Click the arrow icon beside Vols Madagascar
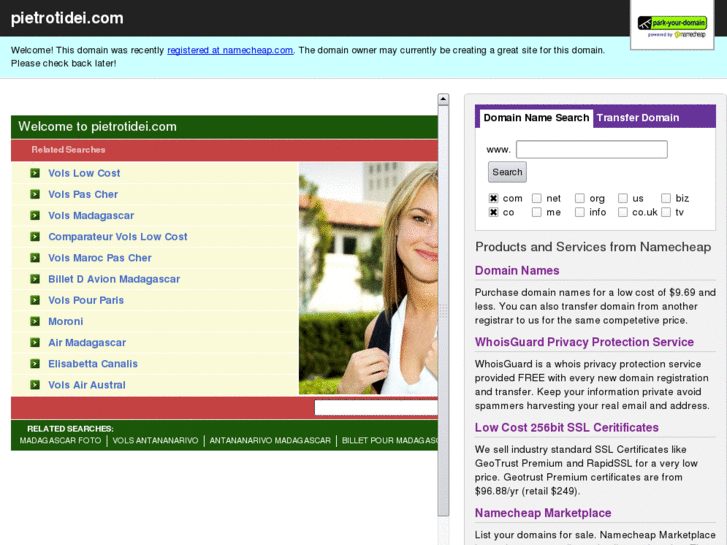727x545 pixels. coord(35,216)
